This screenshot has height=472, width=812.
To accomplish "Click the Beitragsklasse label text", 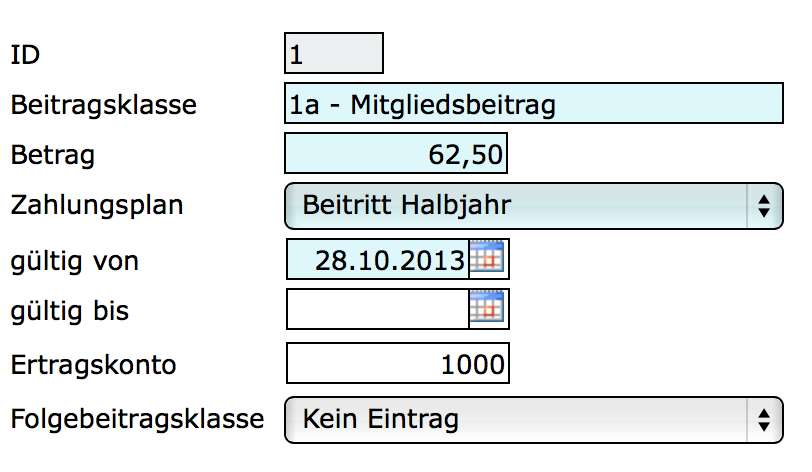I will [x=104, y=105].
